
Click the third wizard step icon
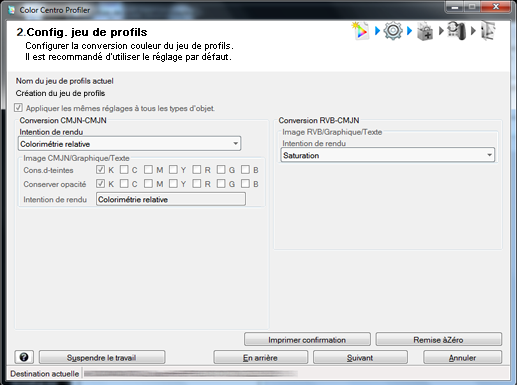click(x=425, y=31)
